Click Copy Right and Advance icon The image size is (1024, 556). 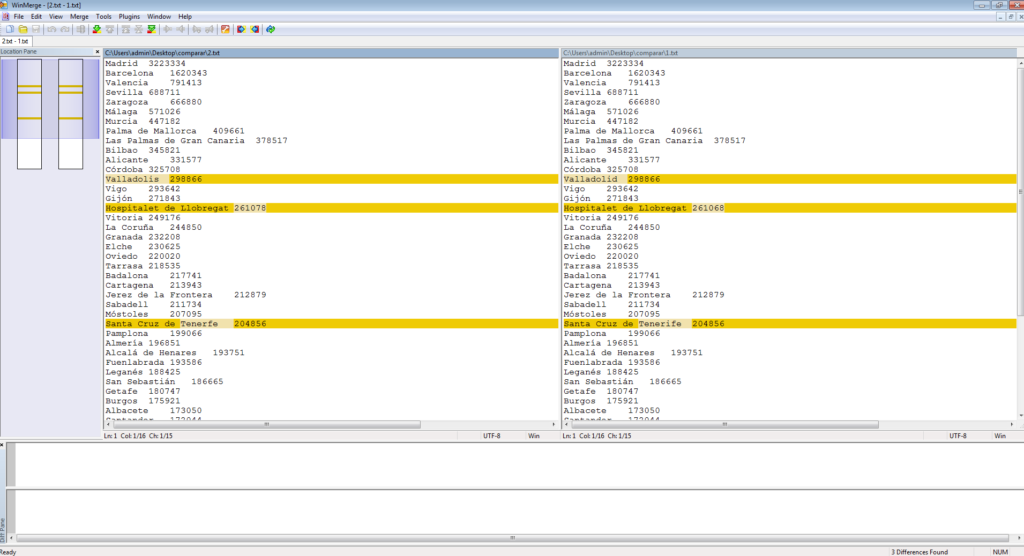[197, 29]
